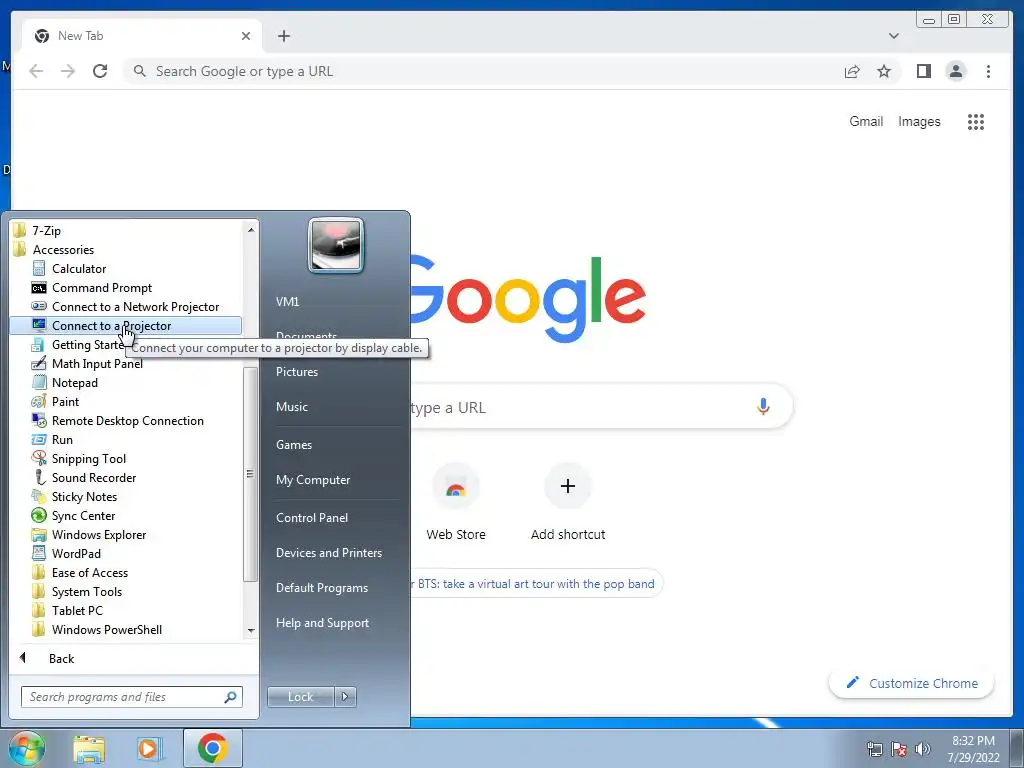This screenshot has height=768, width=1024.
Task: Open Default Programs
Action: [322, 588]
